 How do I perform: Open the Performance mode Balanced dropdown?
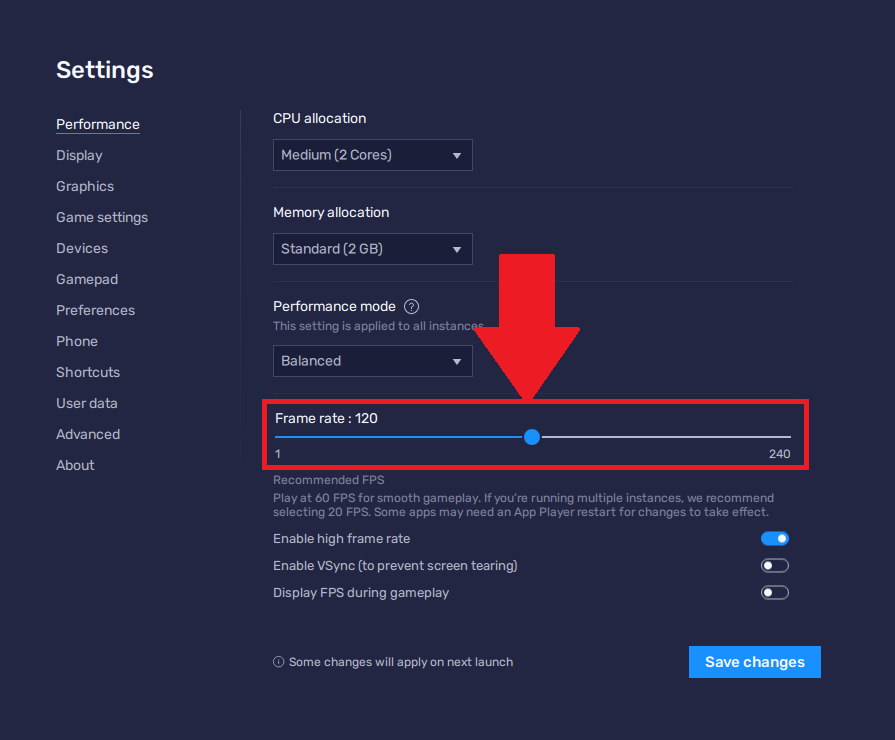pyautogui.click(x=372, y=361)
